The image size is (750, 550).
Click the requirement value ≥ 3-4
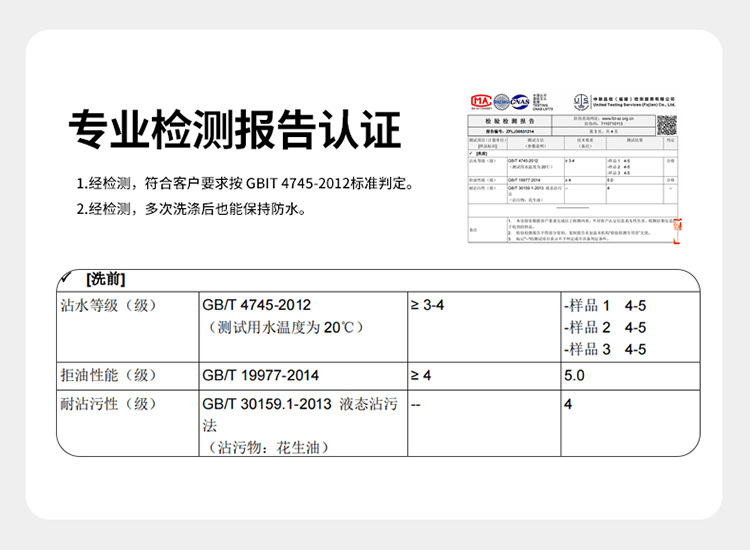pos(428,305)
